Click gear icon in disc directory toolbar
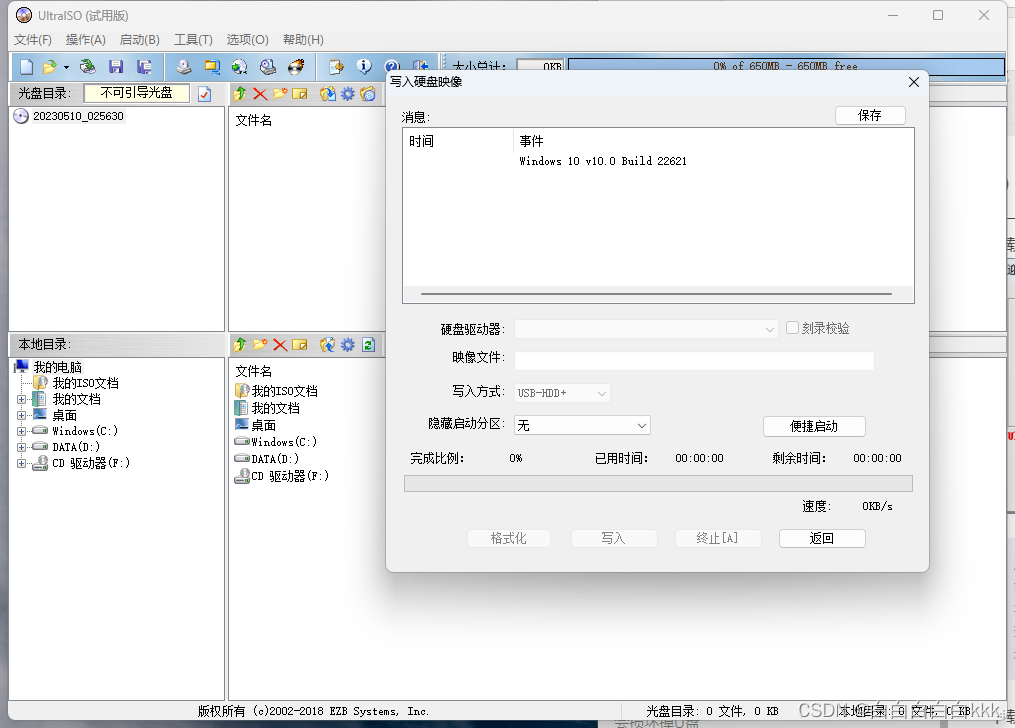 (x=348, y=94)
